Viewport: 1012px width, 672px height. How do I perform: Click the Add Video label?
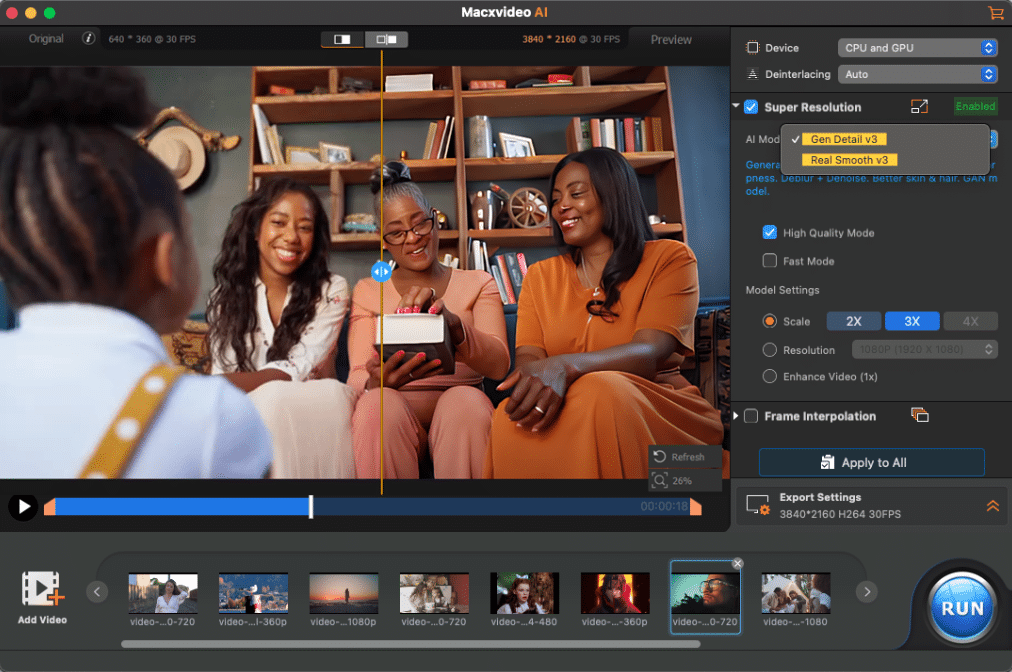click(43, 620)
